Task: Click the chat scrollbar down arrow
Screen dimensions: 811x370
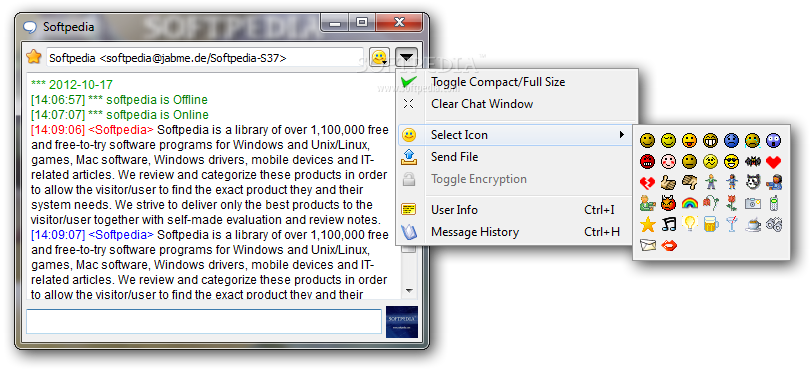Action: (409, 291)
